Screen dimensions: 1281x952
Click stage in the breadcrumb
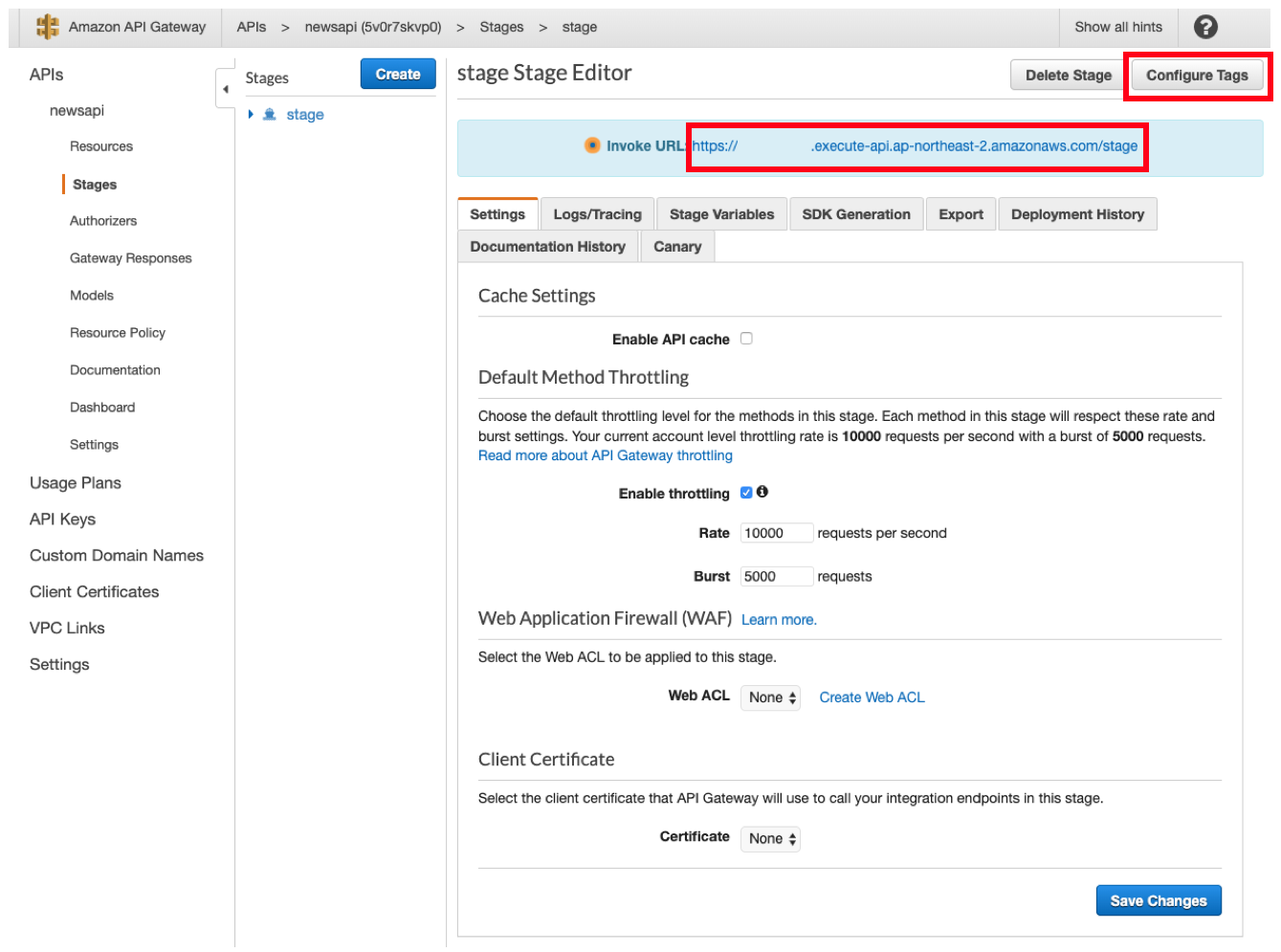pyautogui.click(x=580, y=27)
